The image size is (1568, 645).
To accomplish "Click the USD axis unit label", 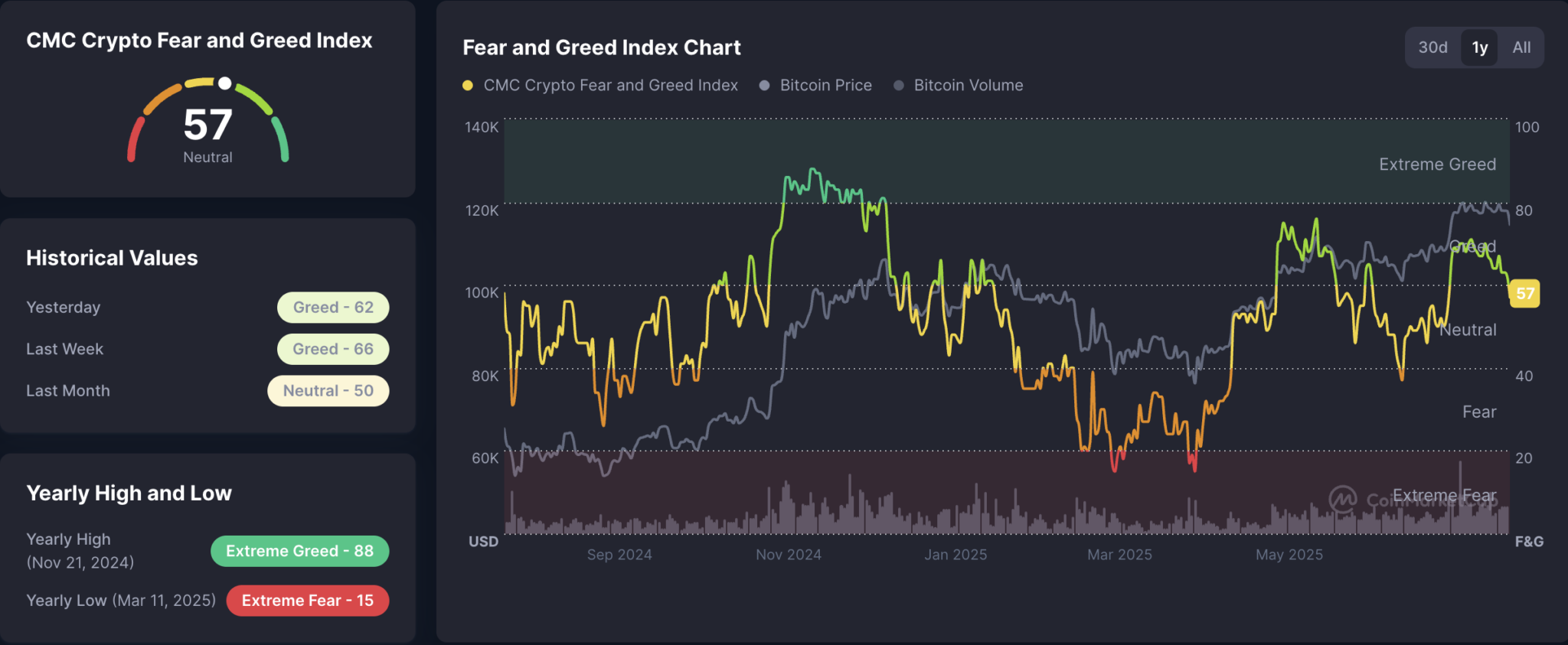I will pos(483,542).
